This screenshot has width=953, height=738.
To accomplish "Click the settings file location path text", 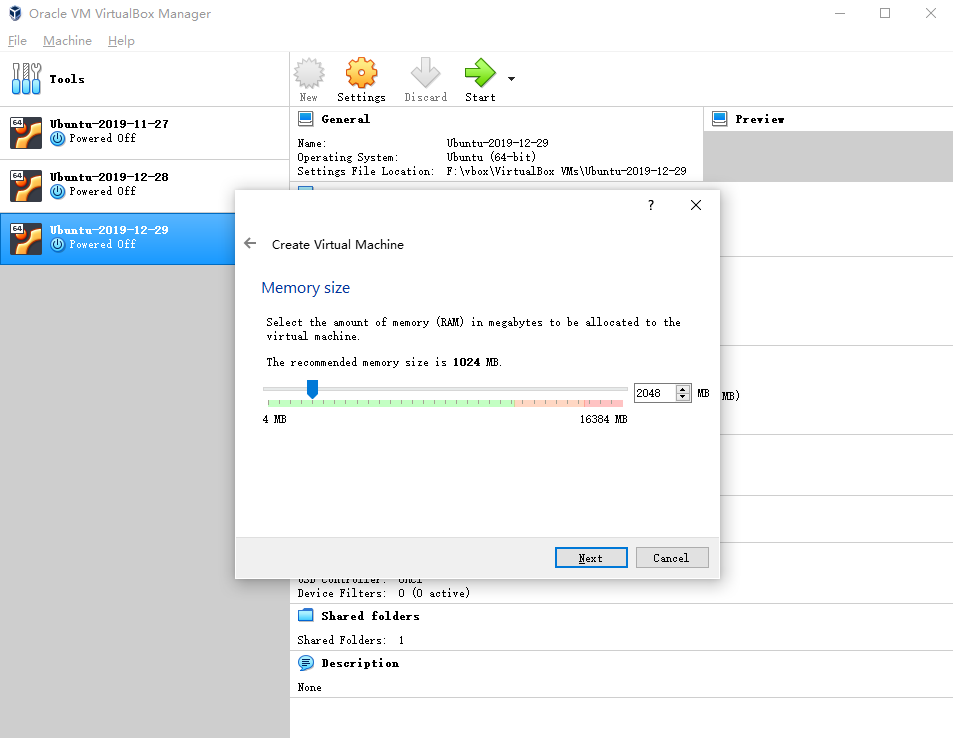I will click(x=566, y=171).
